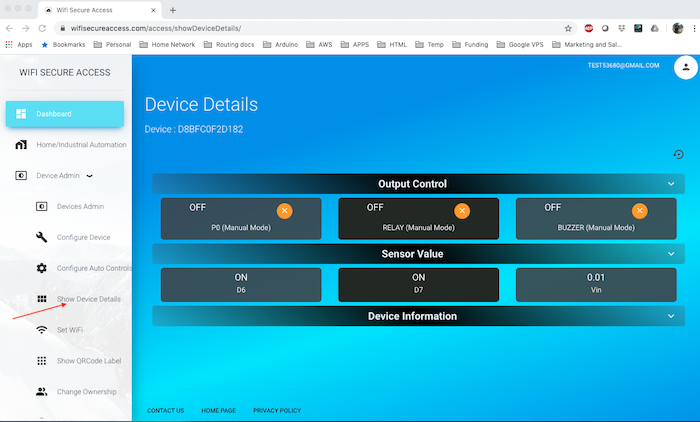Open Devices Admin page
The height and width of the screenshot is (422, 700).
pyautogui.click(x=80, y=206)
